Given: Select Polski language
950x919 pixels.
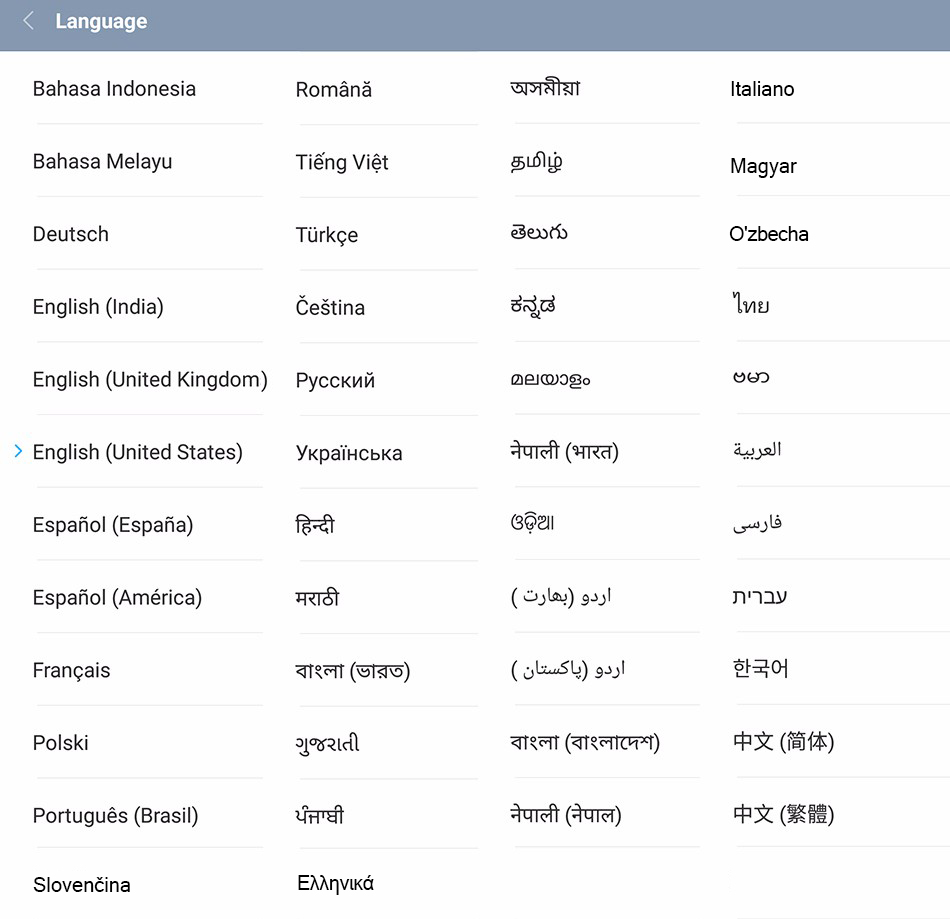Looking at the screenshot, I should click(x=61, y=743).
